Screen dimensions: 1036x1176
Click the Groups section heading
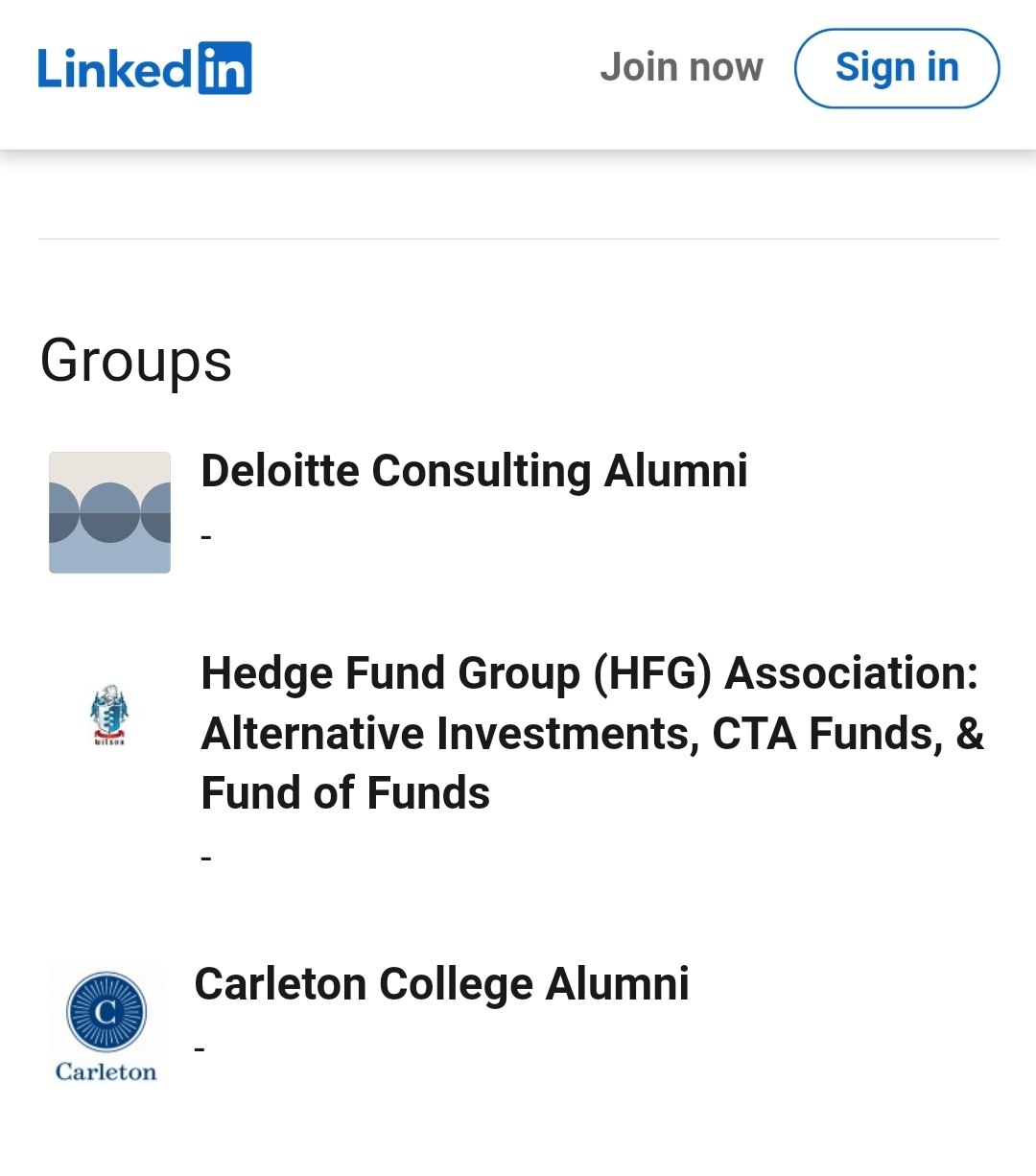pos(136,362)
